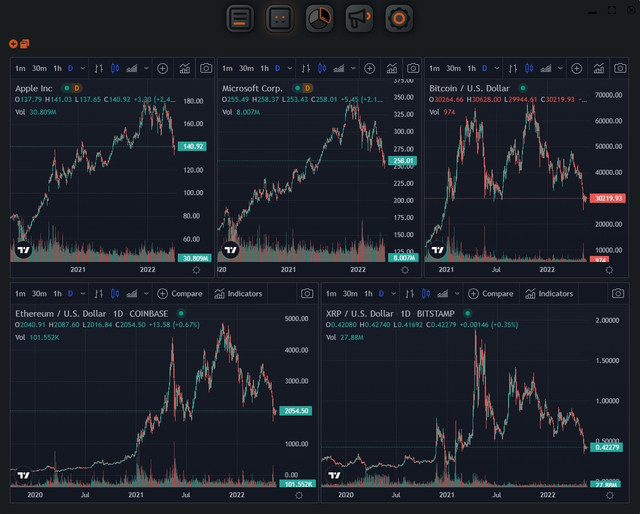640x514 pixels.
Task: Select bars chart style on Ethereum chart
Action: coord(98,294)
